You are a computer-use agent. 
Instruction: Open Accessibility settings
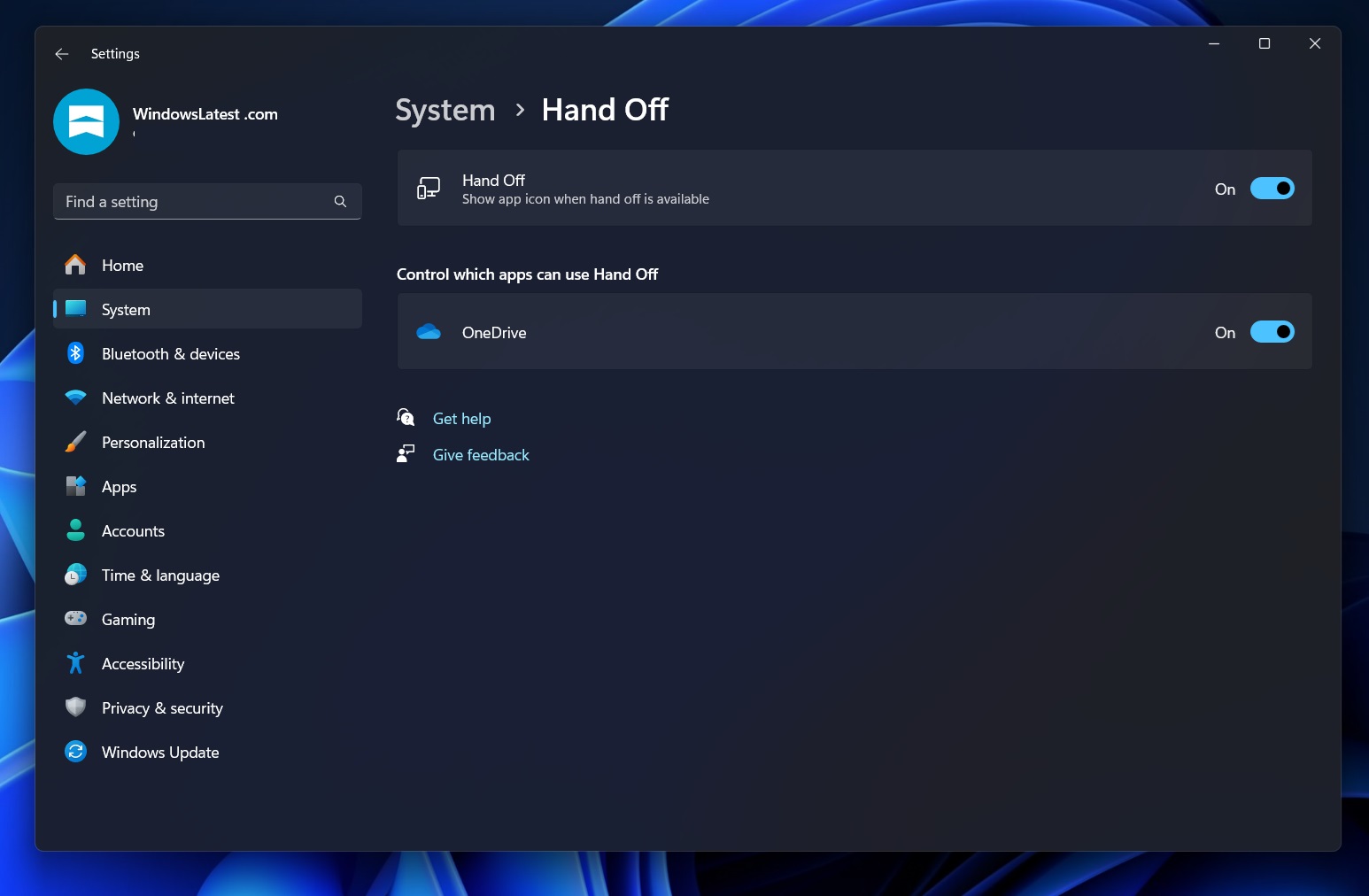pos(207,663)
